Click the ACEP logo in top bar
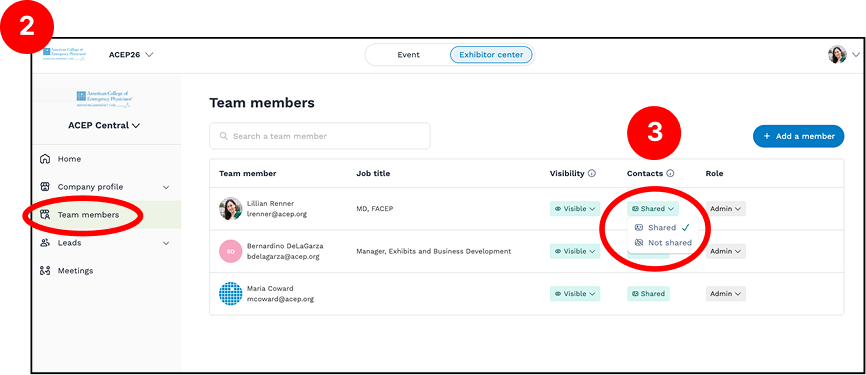 click(x=65, y=54)
